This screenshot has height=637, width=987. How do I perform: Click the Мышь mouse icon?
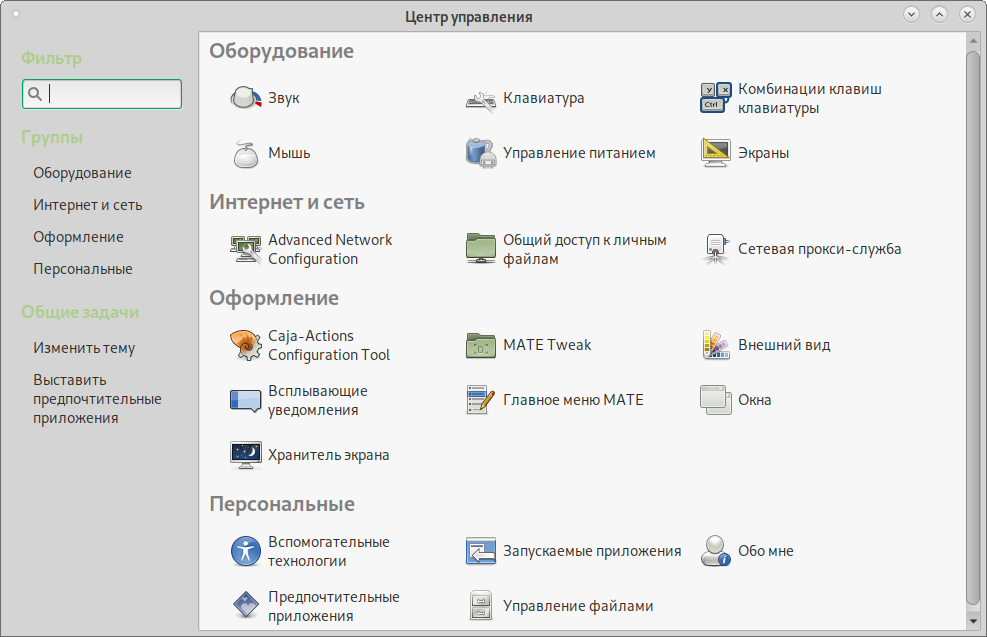(x=245, y=153)
